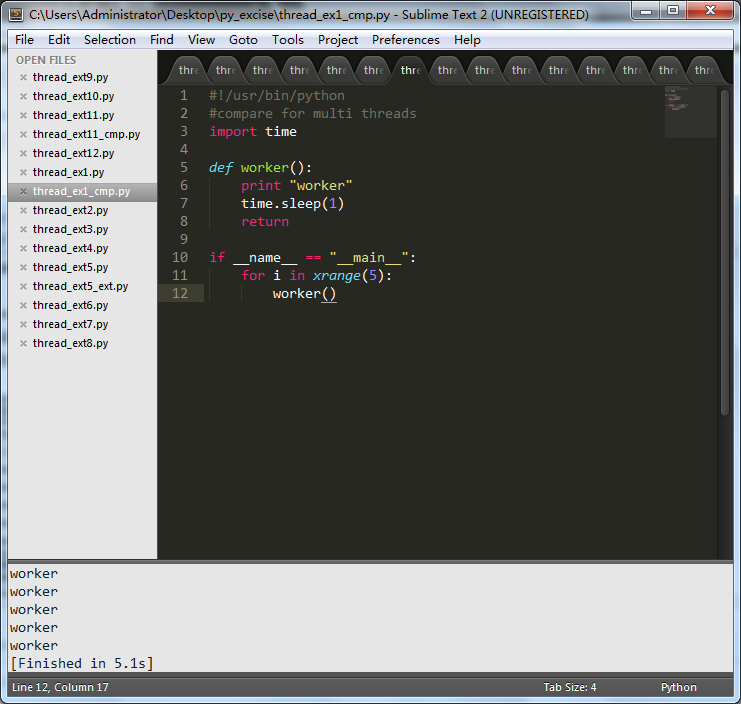Screen dimensions: 741x704
Task: Close thread_ext11_cmp.py via sidebar x icon
Action: point(23,135)
